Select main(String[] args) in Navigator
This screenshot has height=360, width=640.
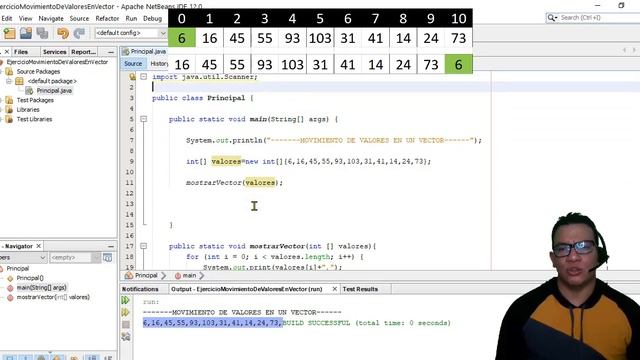[41, 287]
